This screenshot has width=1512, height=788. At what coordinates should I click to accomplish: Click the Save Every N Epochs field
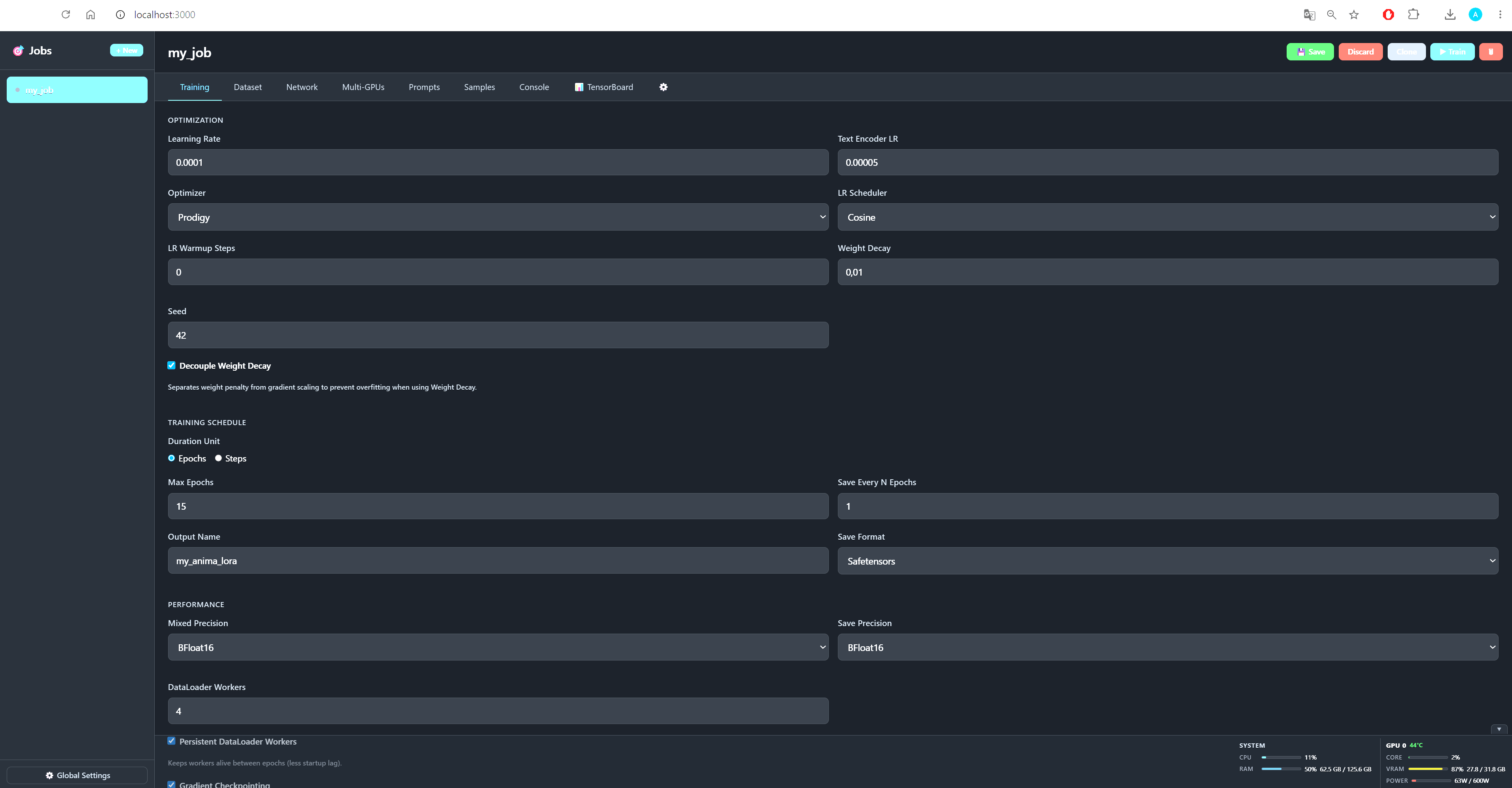coord(1167,506)
